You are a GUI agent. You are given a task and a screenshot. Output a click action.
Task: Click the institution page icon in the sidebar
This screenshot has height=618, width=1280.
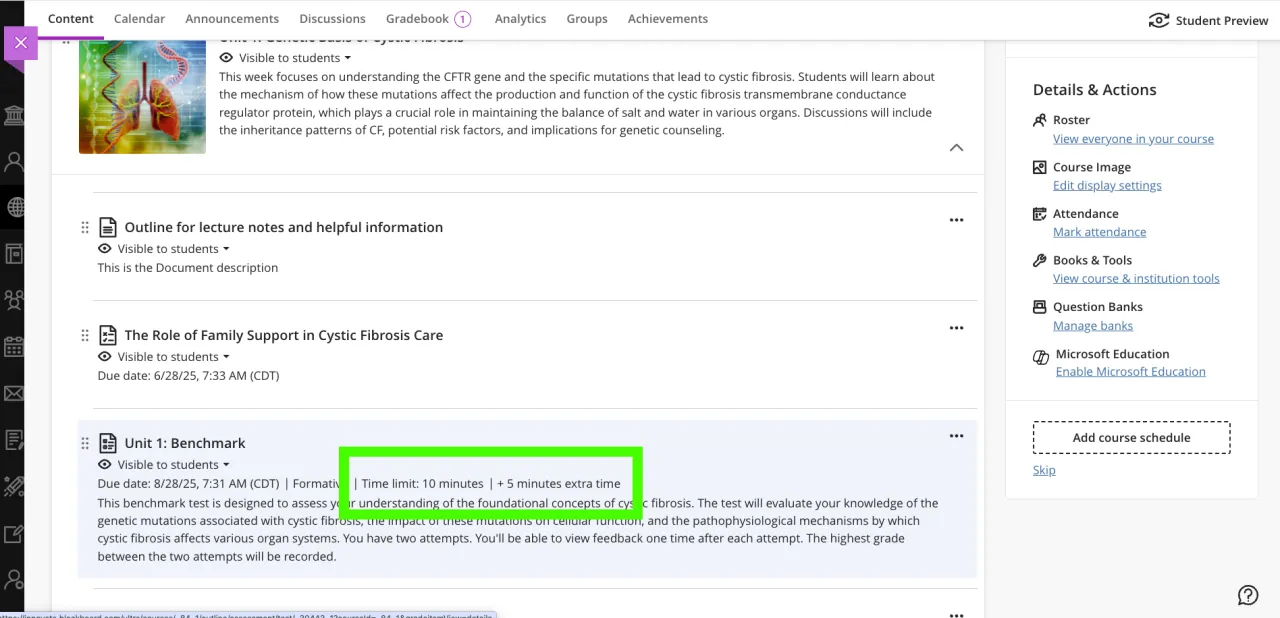click(14, 115)
